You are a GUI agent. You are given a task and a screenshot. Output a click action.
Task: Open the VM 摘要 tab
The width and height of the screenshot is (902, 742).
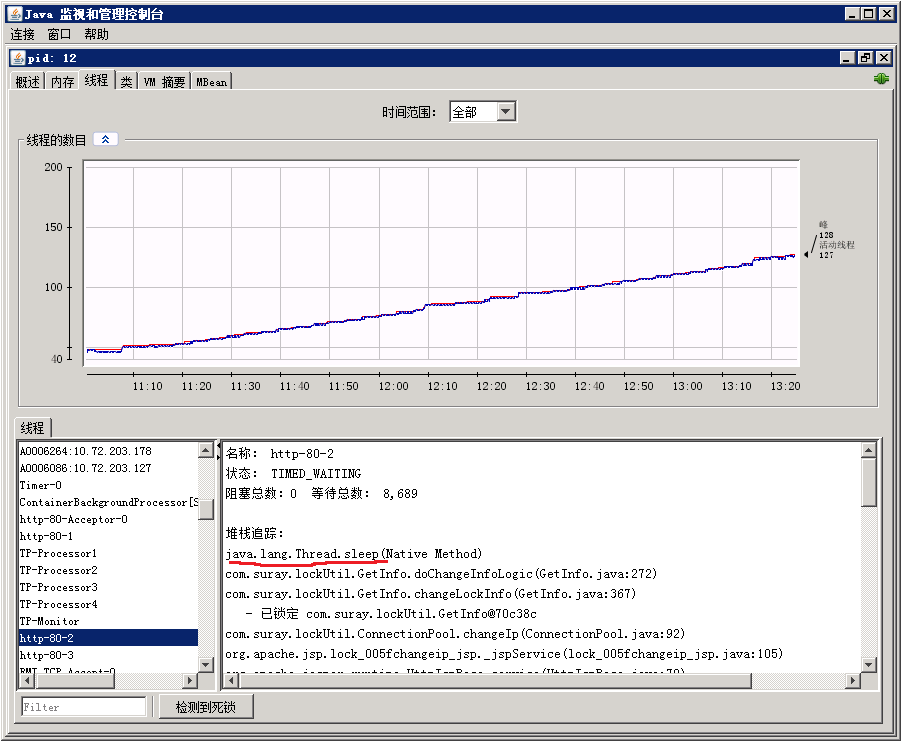tap(164, 82)
